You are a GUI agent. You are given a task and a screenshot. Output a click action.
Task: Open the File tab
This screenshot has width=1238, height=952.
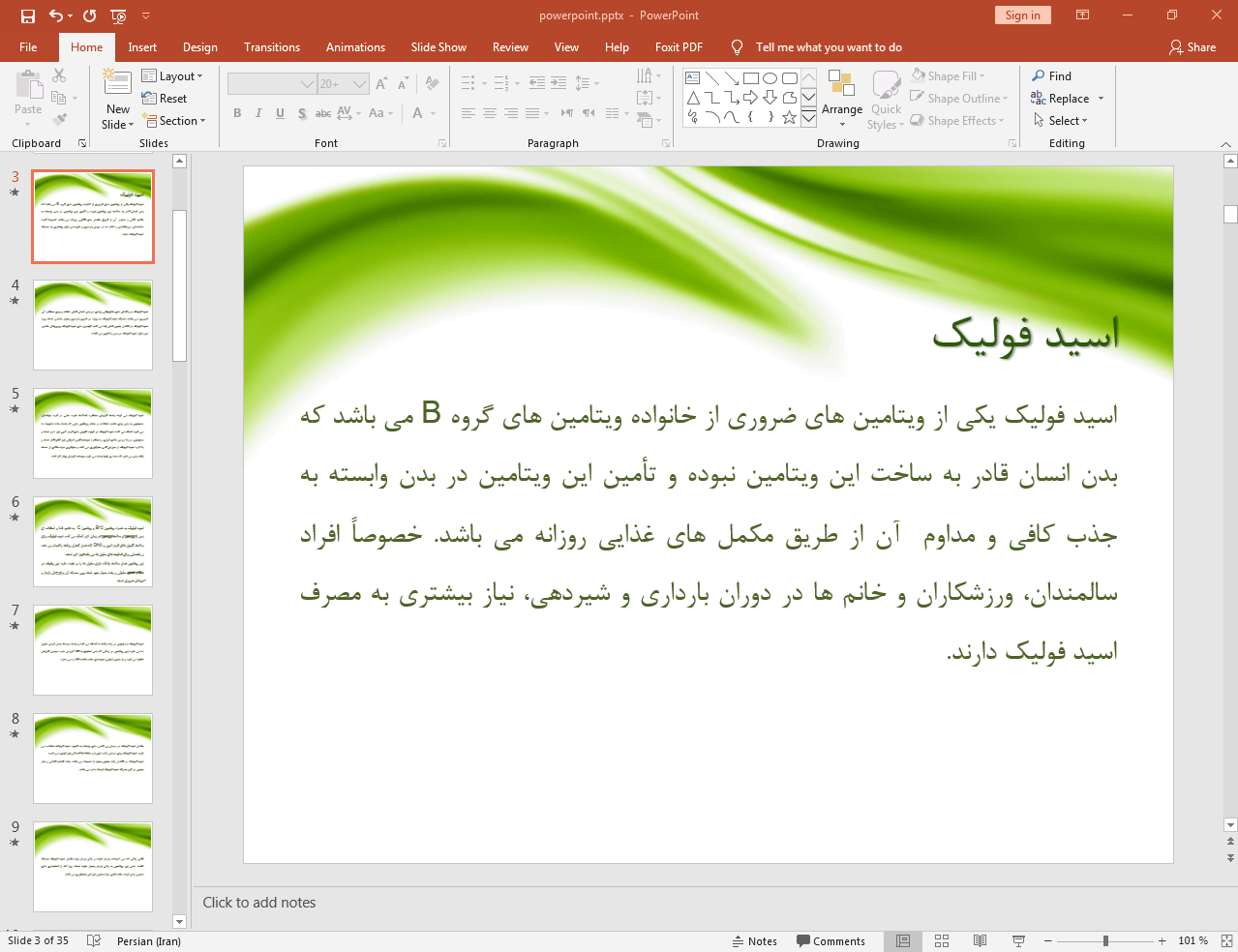click(28, 47)
